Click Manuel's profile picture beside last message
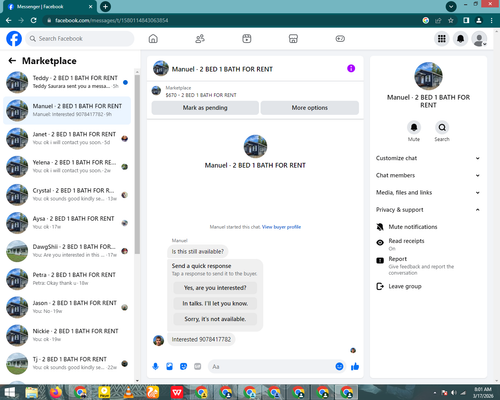 click(x=158, y=340)
